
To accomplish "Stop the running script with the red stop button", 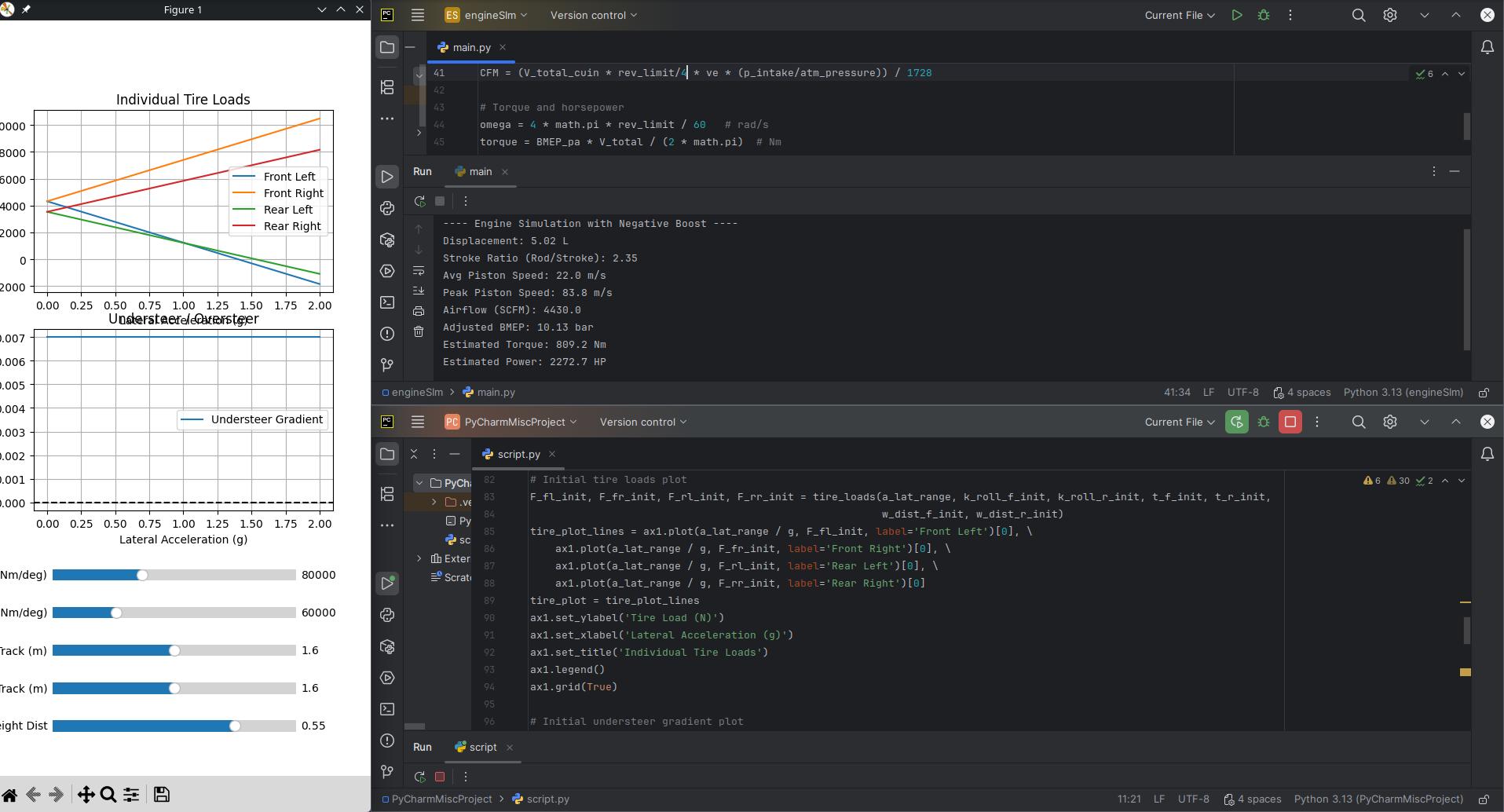I will [1290, 422].
